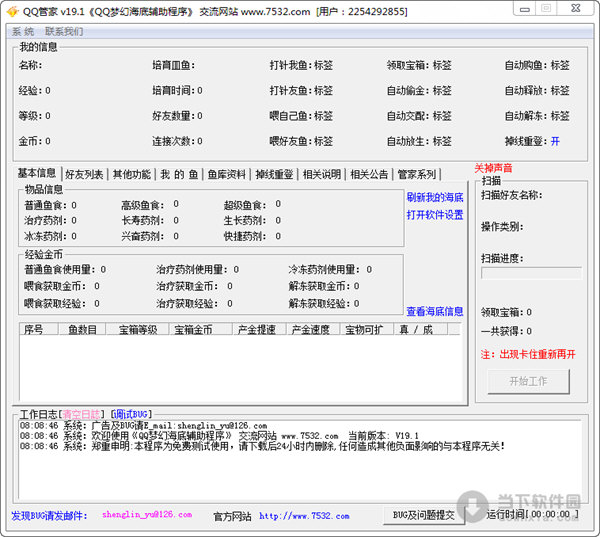The image size is (600, 537).
Task: Click the red 注: 出现卡住重新再开 note
Action: click(x=528, y=354)
